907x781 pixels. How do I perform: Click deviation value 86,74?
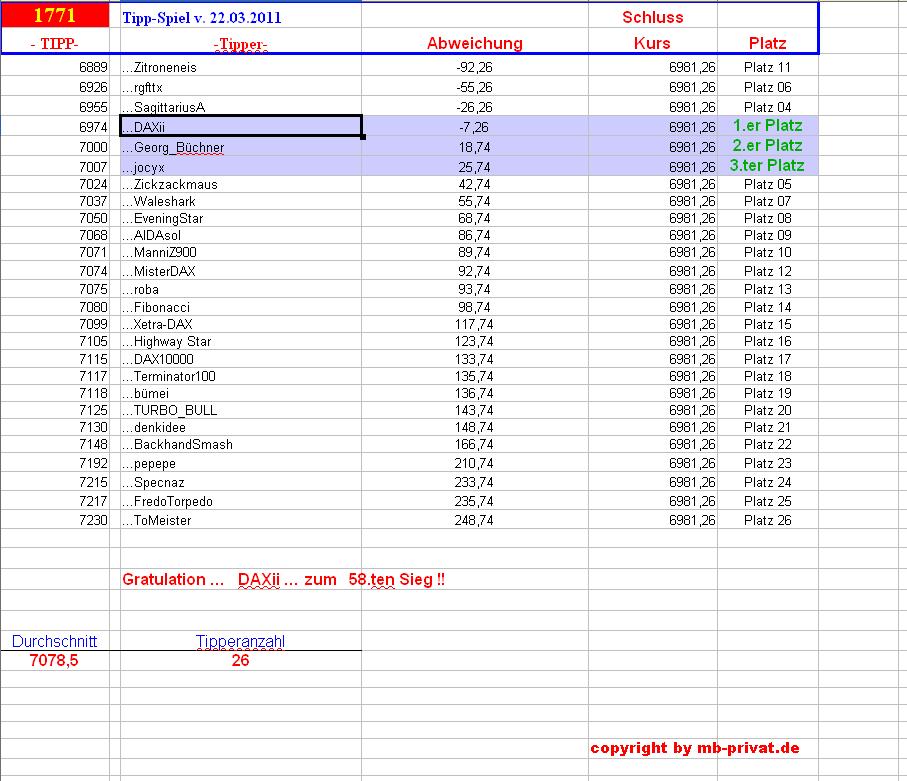(x=475, y=235)
